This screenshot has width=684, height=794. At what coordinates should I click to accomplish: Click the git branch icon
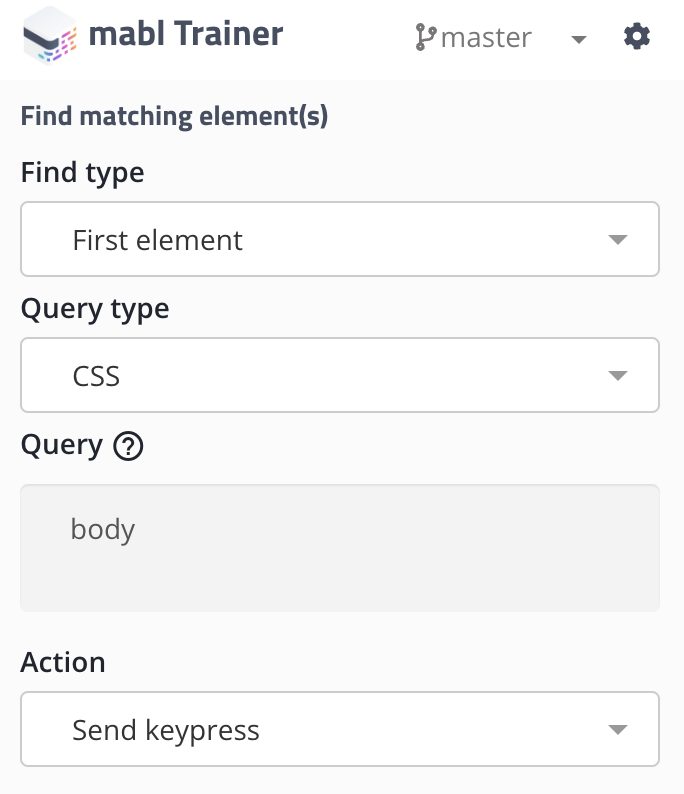coord(426,38)
